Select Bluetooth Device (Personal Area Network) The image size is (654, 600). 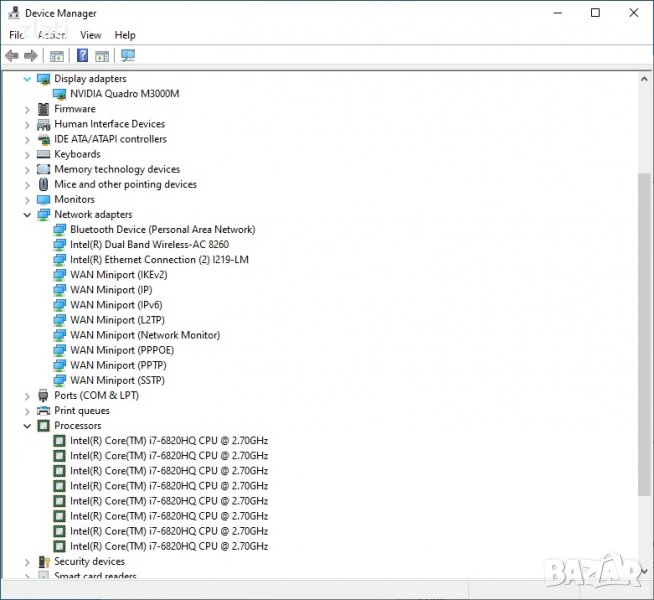[x=162, y=230]
